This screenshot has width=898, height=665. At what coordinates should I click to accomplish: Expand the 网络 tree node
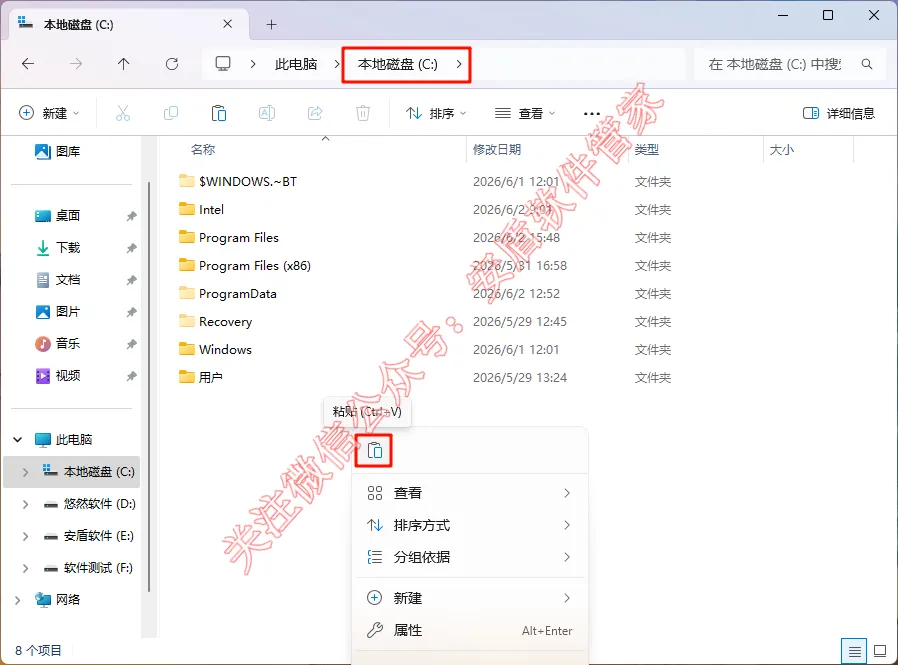coord(18,600)
